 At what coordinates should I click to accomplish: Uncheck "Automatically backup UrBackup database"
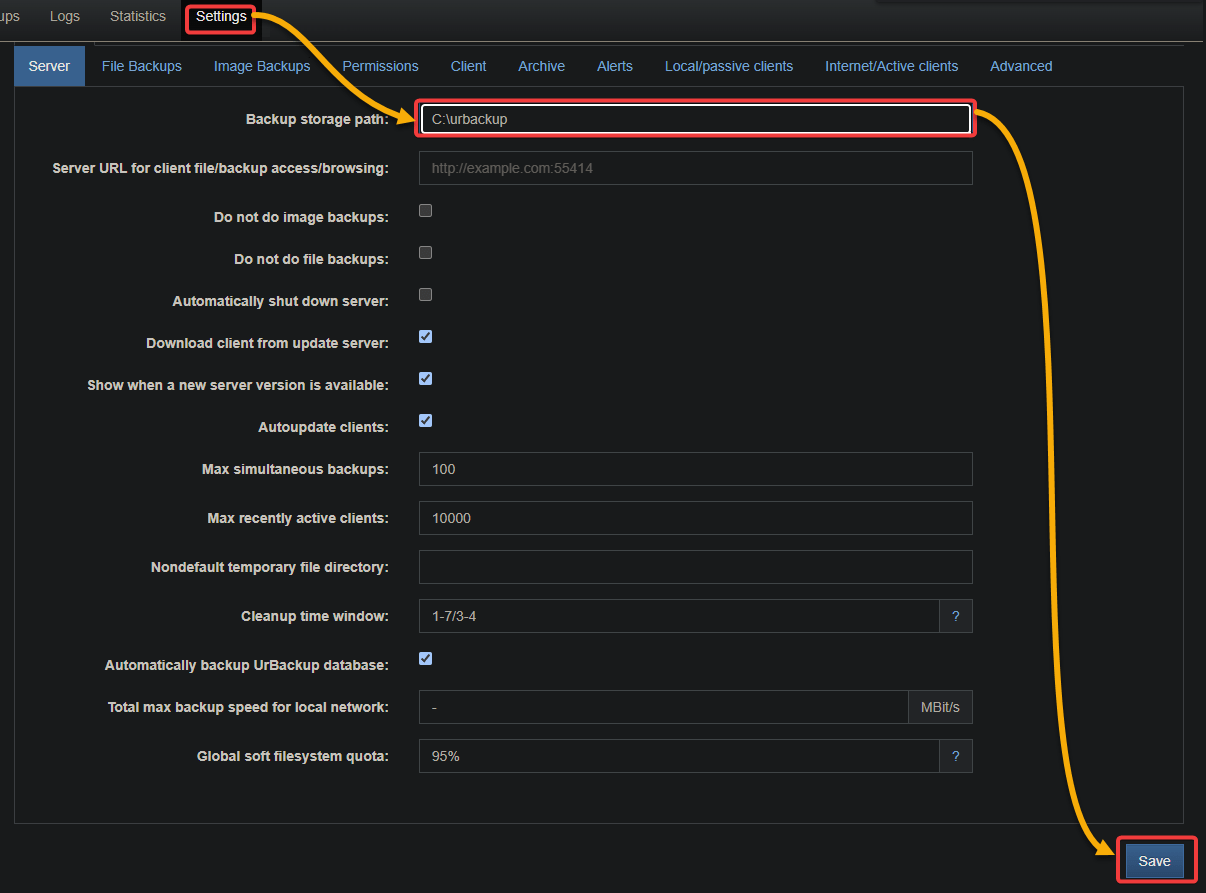tap(425, 658)
